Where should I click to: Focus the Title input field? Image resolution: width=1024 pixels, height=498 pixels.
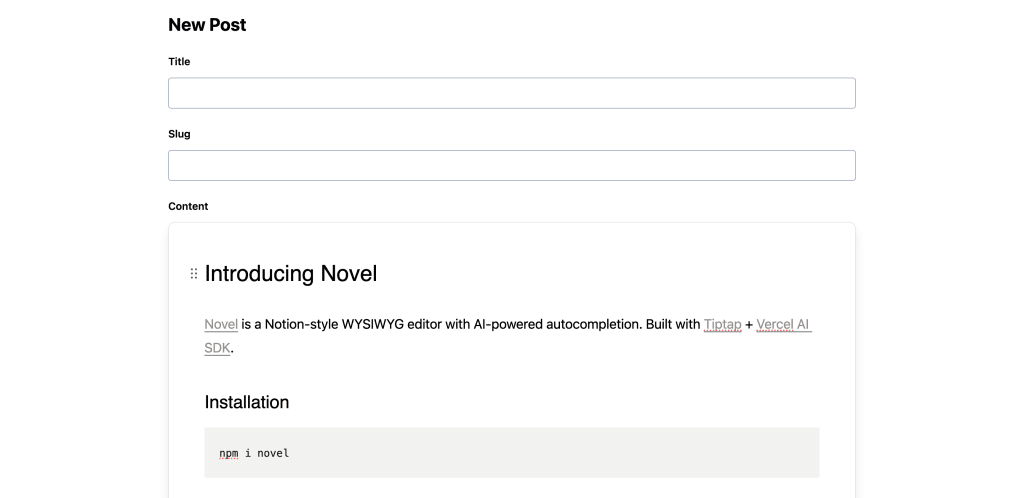pyautogui.click(x=511, y=93)
